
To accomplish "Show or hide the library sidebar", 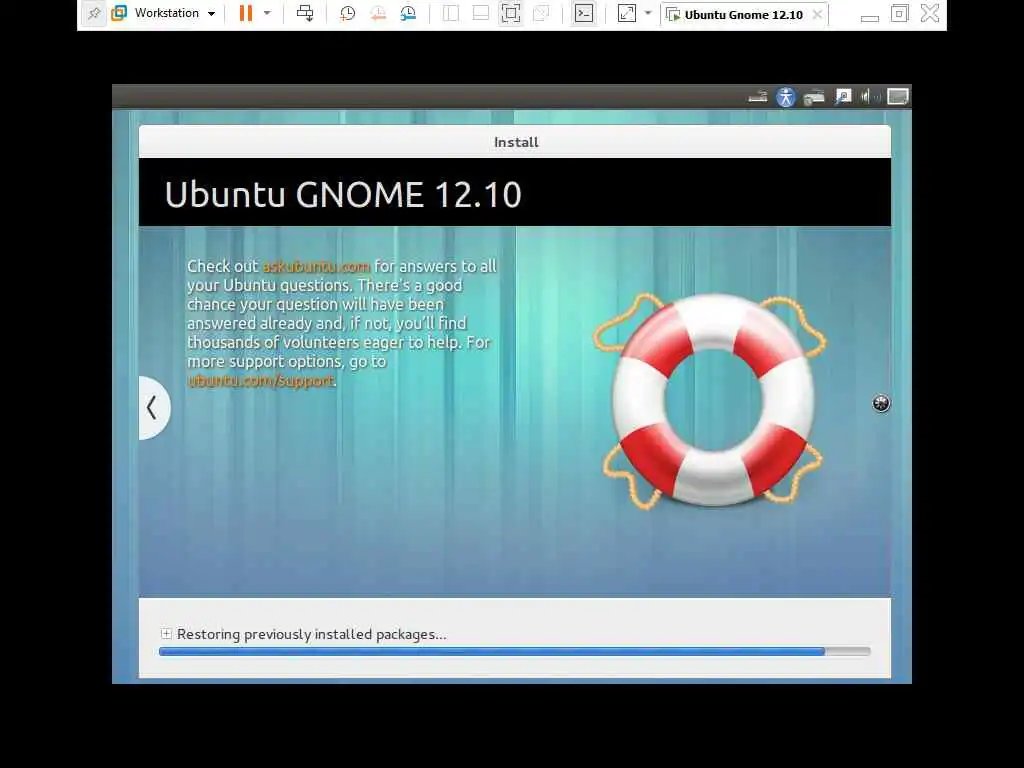I will click(451, 13).
